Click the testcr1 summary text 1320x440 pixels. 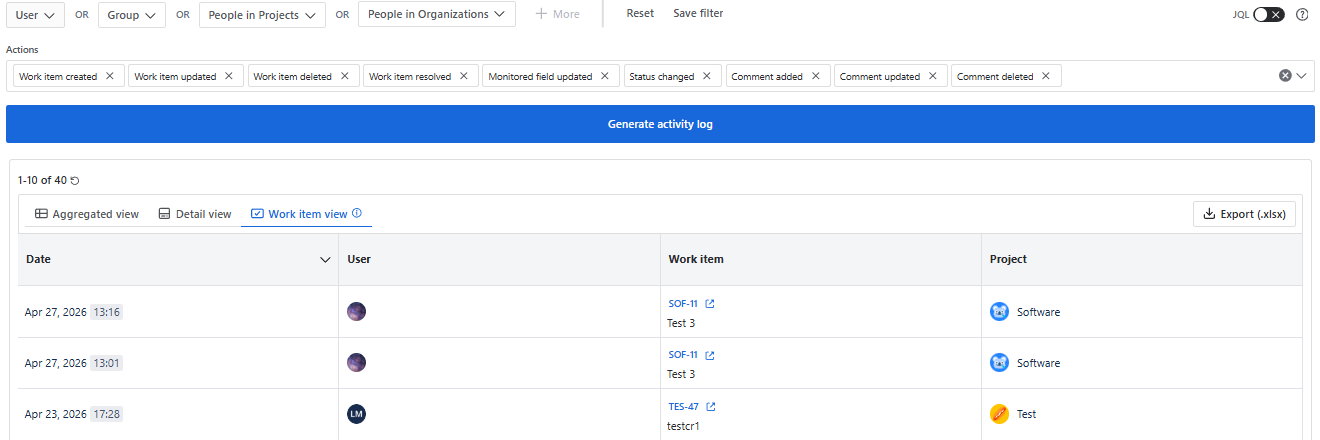[x=683, y=426]
